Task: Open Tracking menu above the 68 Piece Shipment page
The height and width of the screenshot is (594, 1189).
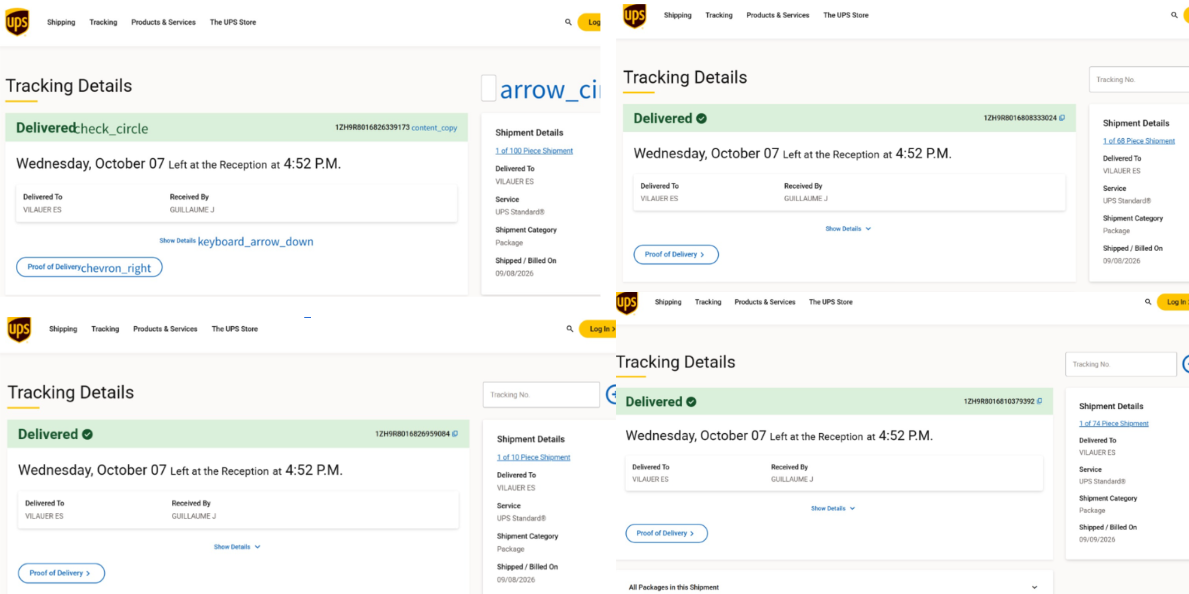Action: pyautogui.click(x=719, y=15)
